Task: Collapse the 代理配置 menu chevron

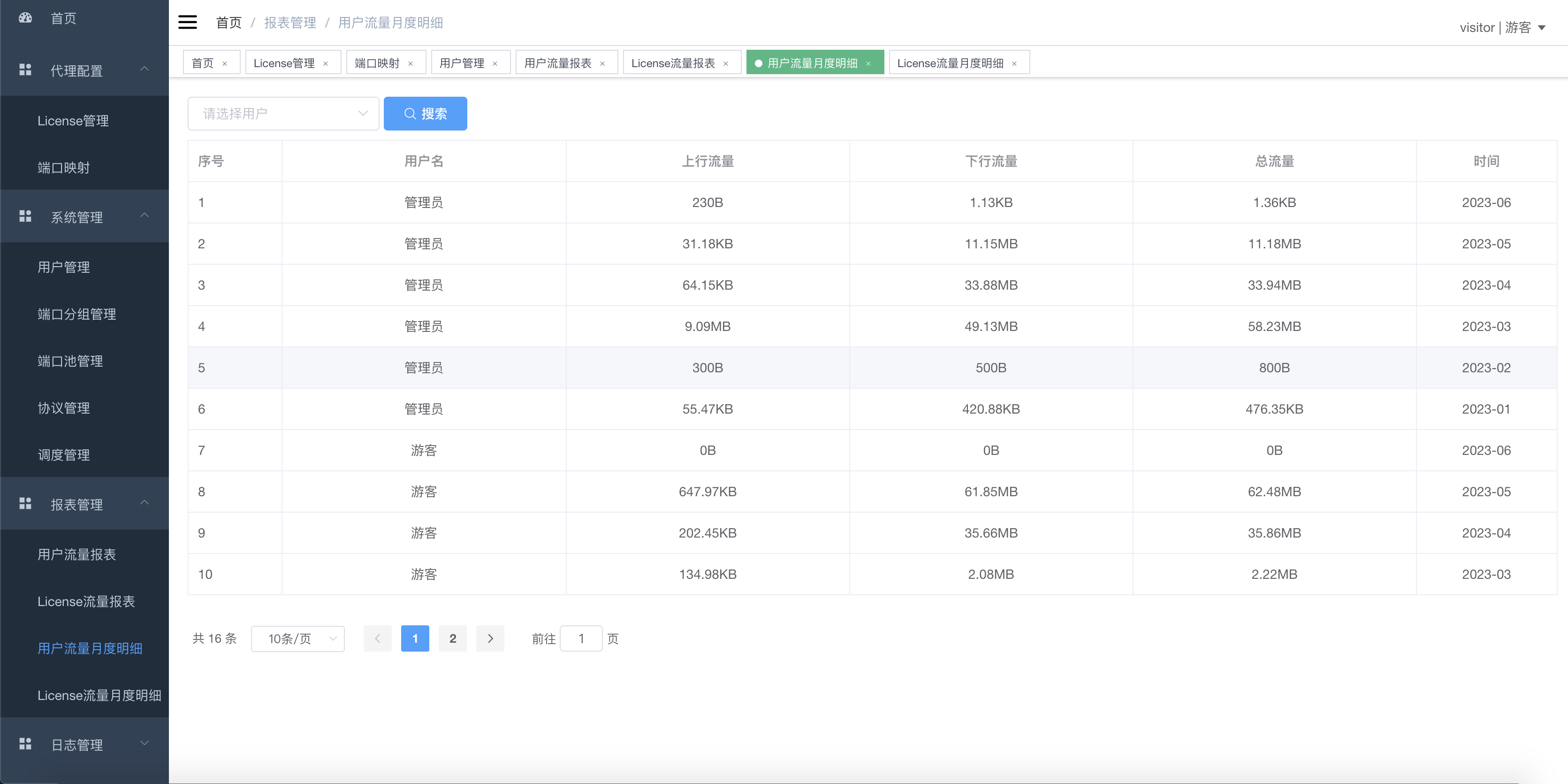Action: point(144,69)
